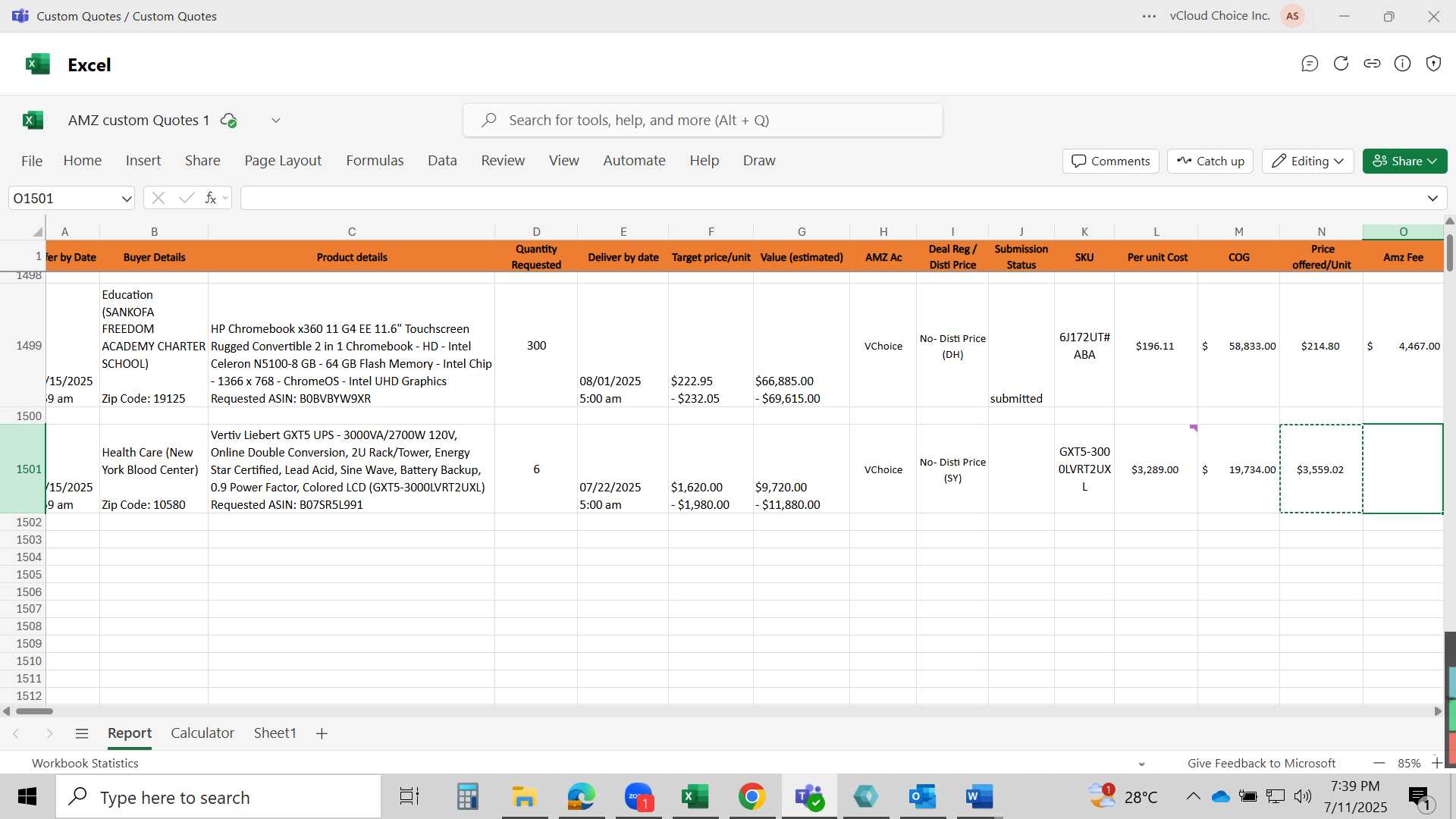The image size is (1456, 819).
Task: Zoom in with the plus icon
Action: 1436,763
